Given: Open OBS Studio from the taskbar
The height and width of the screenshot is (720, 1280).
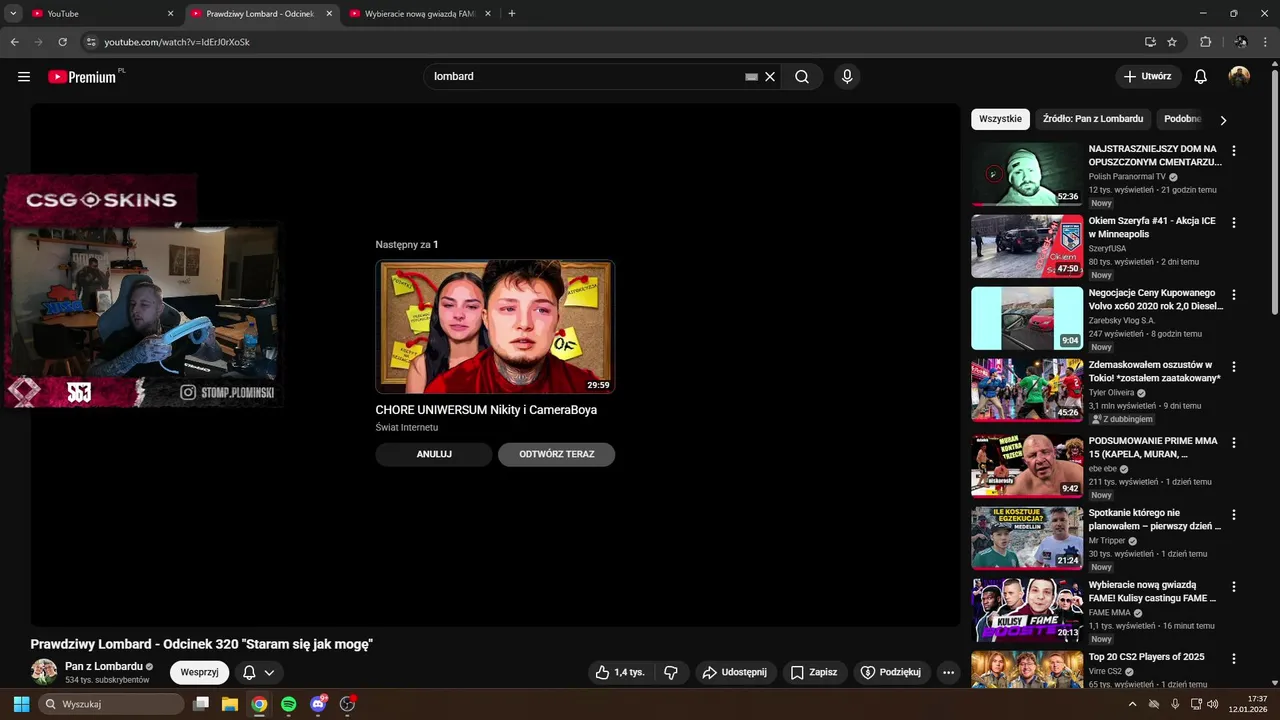Looking at the screenshot, I should [347, 704].
